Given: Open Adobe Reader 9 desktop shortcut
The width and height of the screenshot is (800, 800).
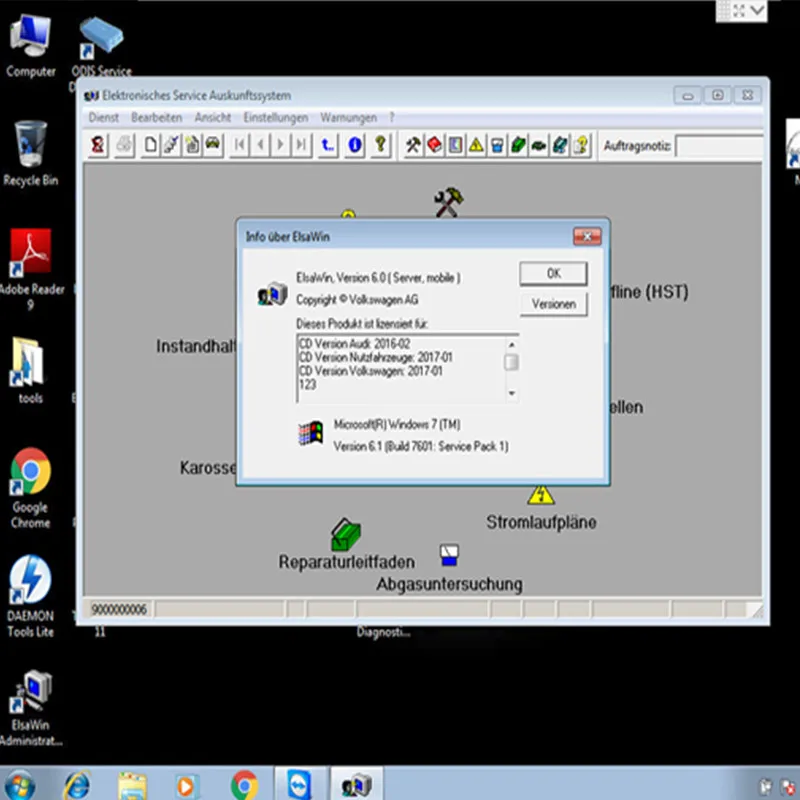Looking at the screenshot, I should (x=31, y=269).
